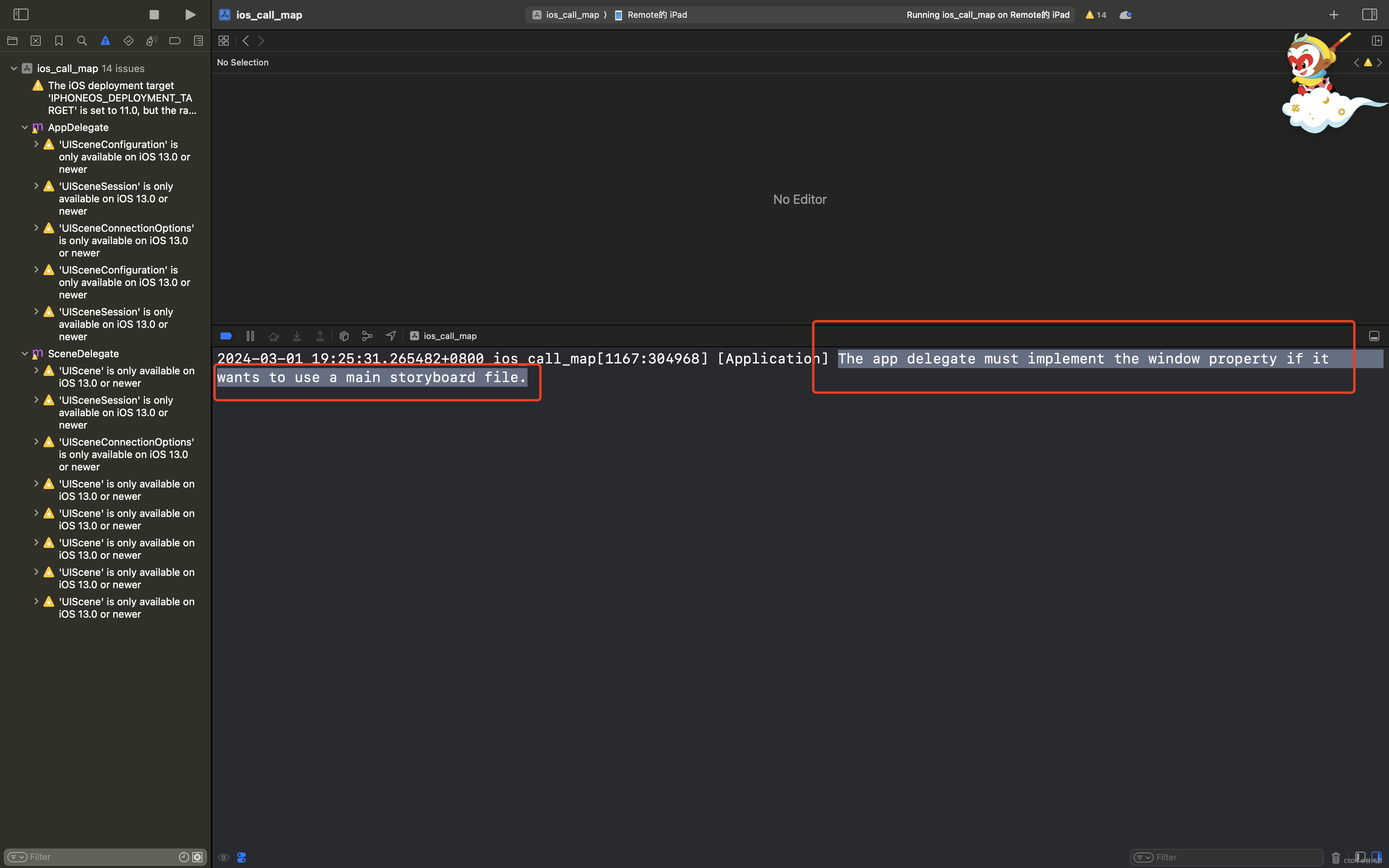1389x868 pixels.
Task: Open the Debug navigator spray icon
Action: click(x=152, y=41)
